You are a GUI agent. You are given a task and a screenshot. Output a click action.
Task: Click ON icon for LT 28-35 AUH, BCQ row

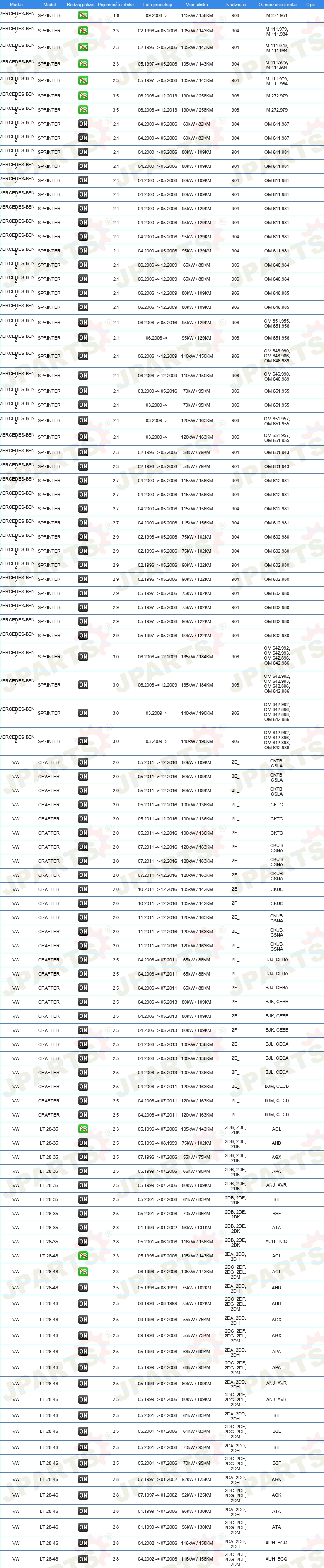[83, 1242]
